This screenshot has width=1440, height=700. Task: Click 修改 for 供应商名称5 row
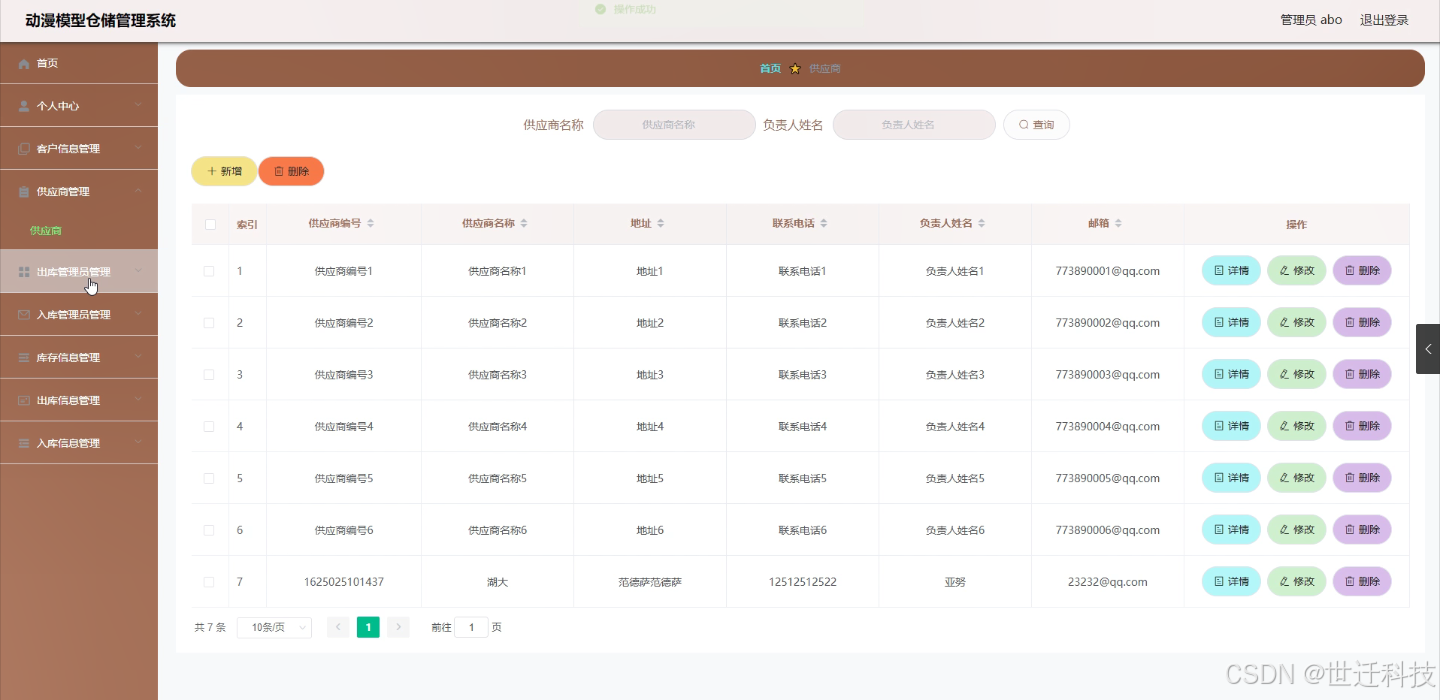(x=1297, y=477)
